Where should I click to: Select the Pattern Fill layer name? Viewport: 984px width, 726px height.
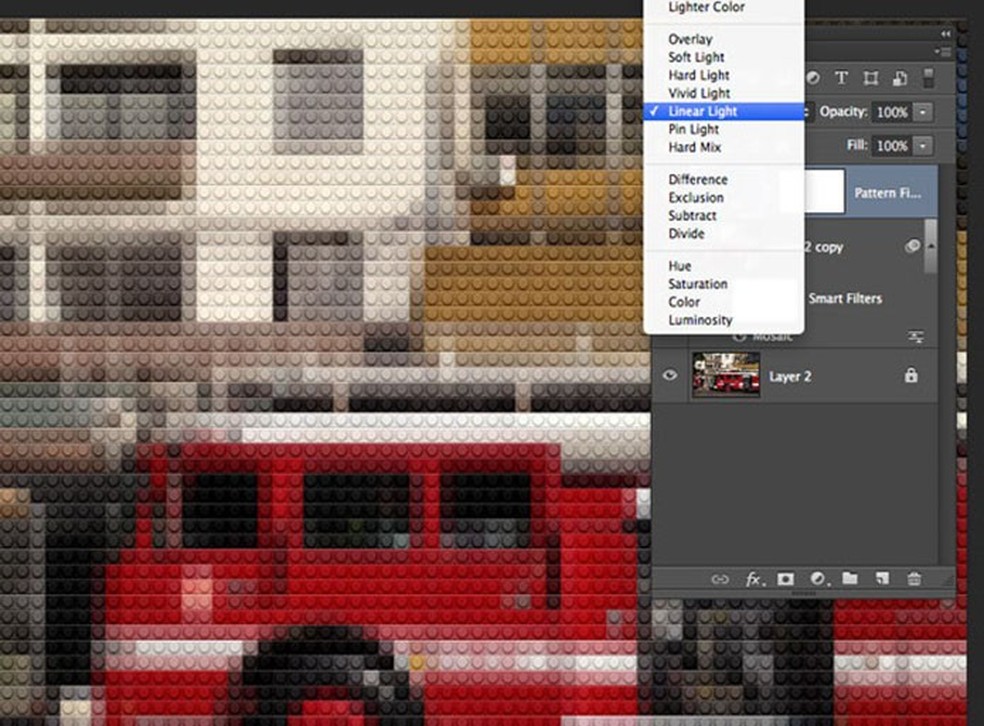click(887, 193)
